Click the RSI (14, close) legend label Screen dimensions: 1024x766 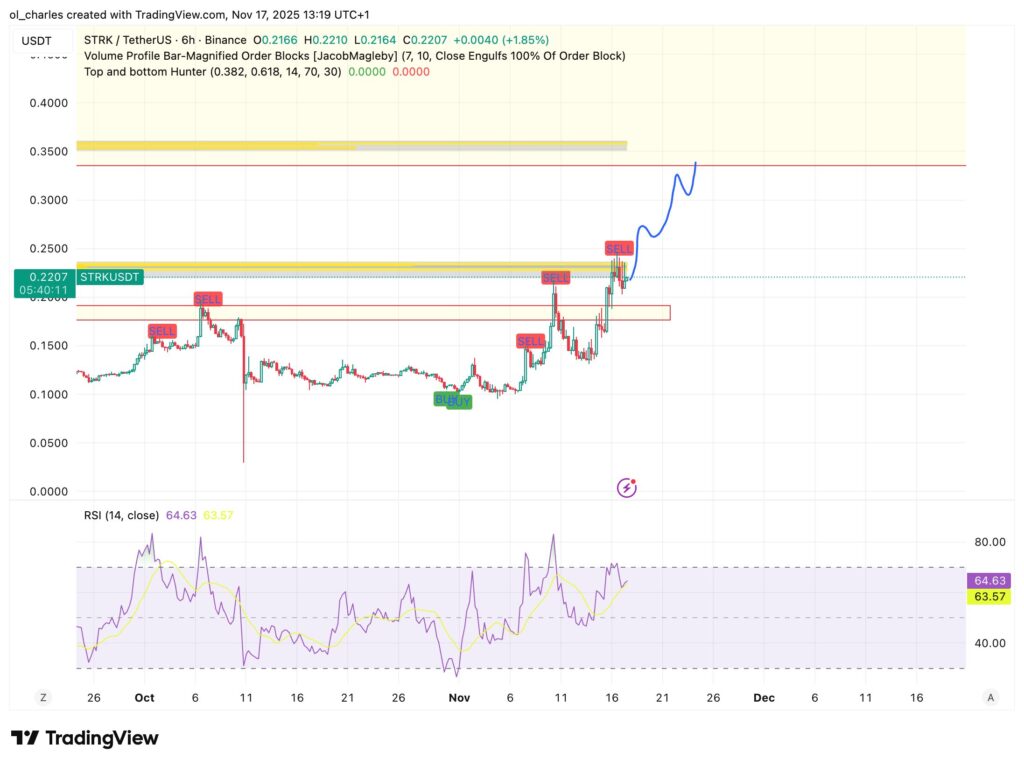[121, 514]
